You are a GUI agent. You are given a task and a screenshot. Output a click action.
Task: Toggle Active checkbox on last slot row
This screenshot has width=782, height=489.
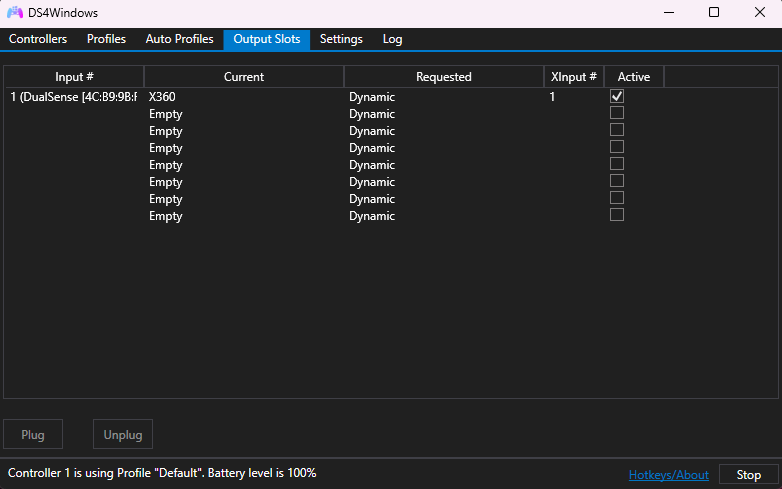coord(617,215)
